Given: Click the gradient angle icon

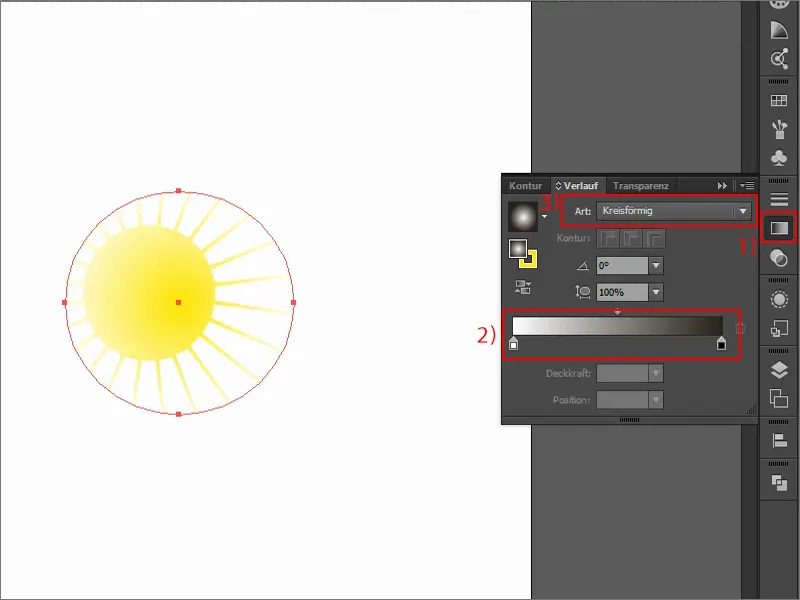Looking at the screenshot, I should pos(583,266).
